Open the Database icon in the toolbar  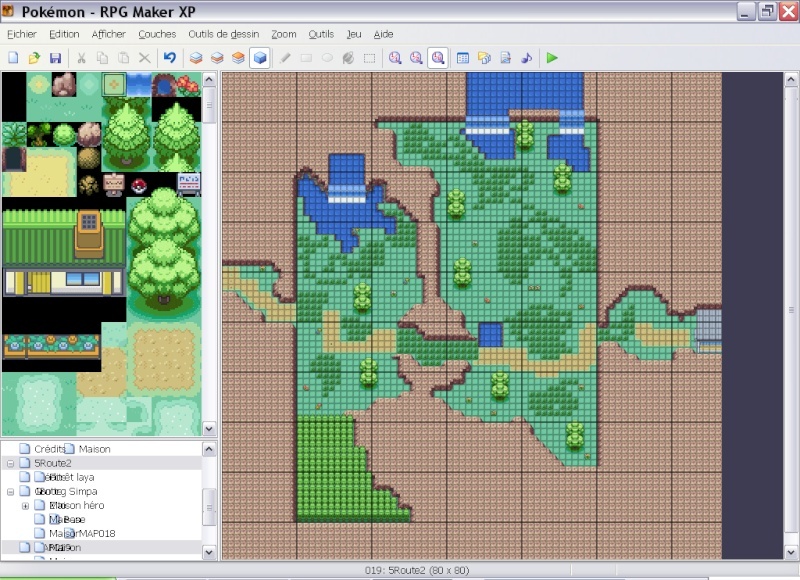pos(463,58)
